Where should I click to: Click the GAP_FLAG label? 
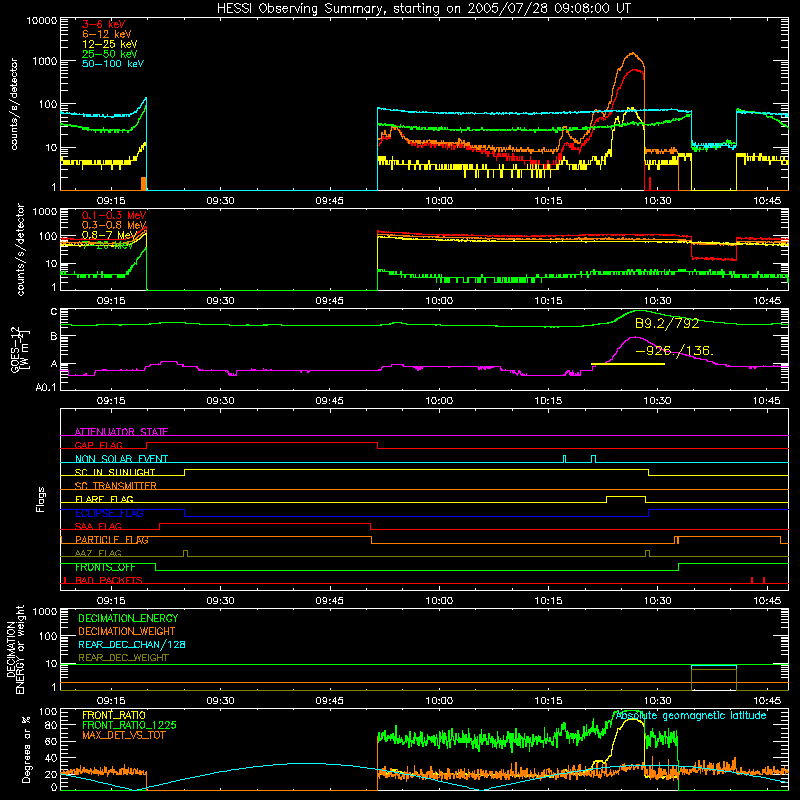coord(98,445)
